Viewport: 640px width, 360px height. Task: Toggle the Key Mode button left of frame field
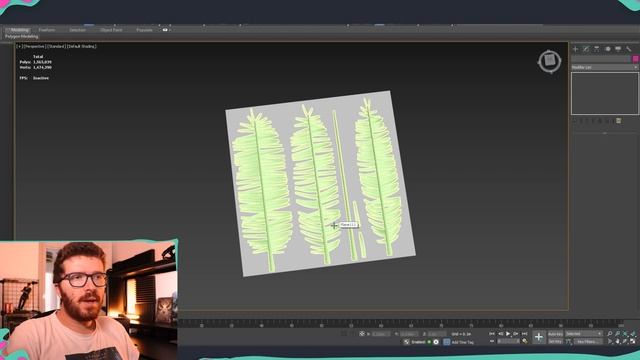click(492, 341)
